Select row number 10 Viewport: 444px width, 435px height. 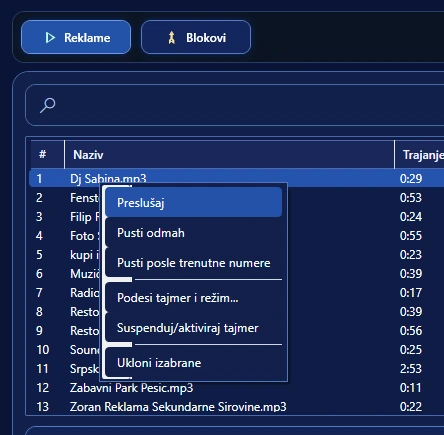tap(43, 350)
